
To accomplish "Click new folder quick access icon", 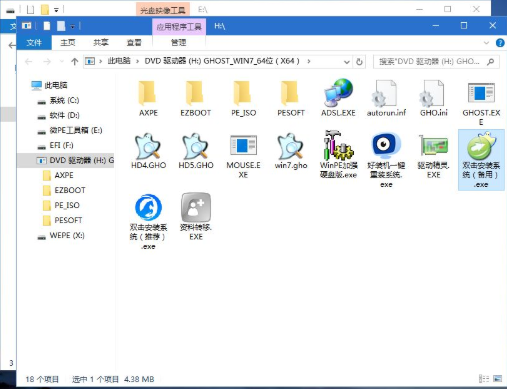I will click(61, 26).
